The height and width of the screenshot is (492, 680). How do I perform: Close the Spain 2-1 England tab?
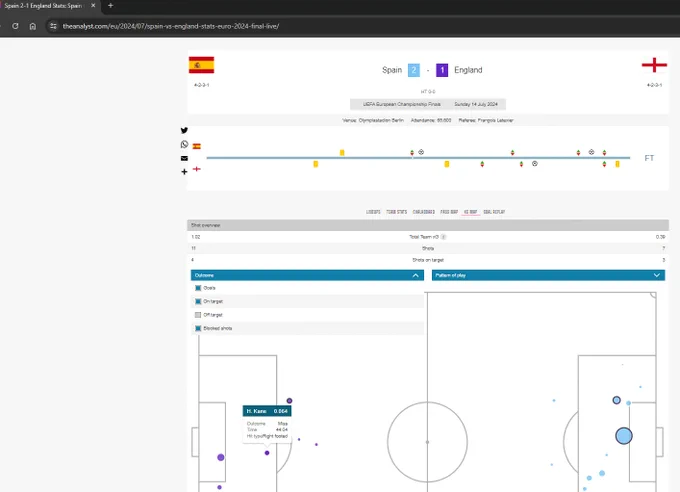pos(93,6)
